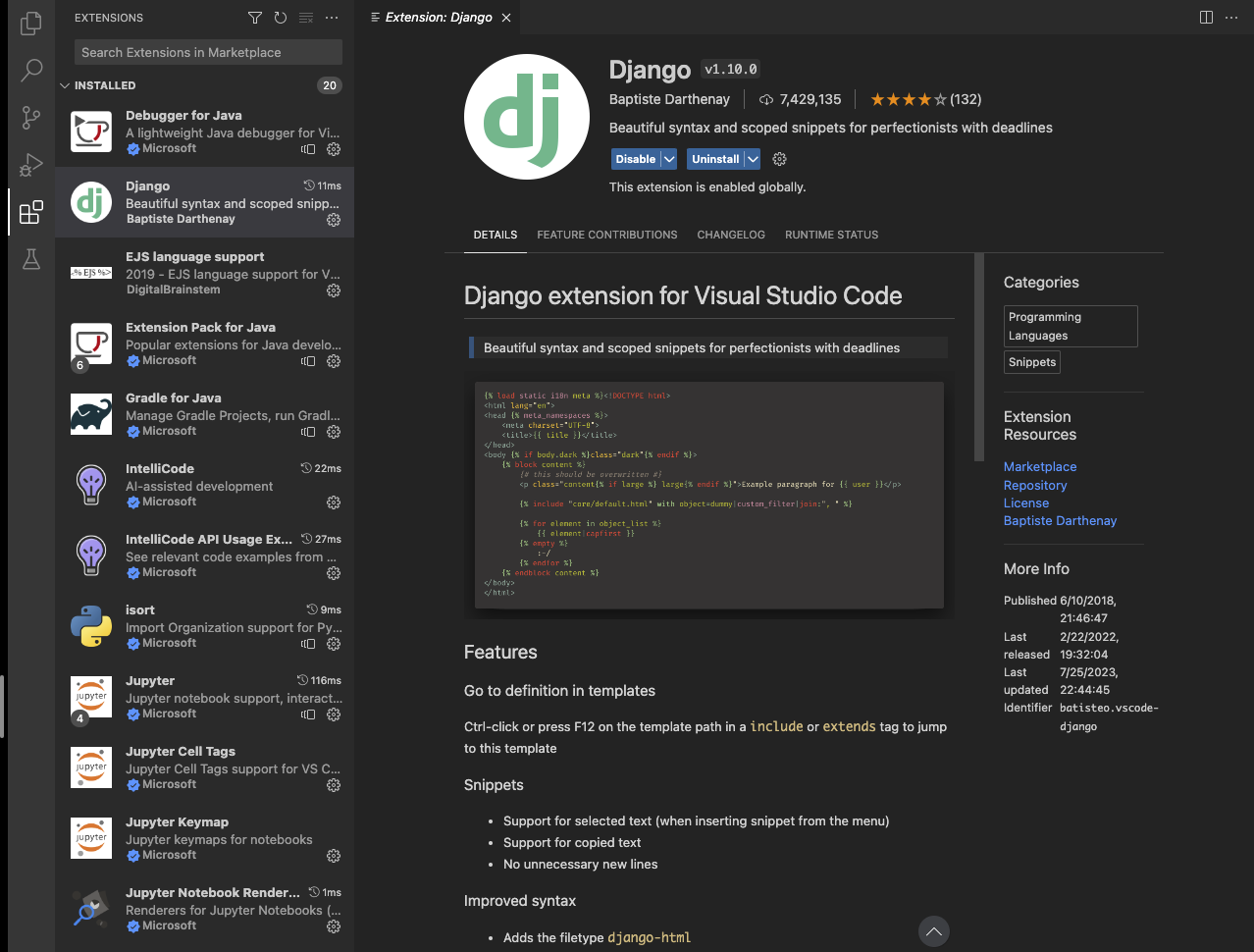Switch to the CHANGELOG tab

[731, 235]
